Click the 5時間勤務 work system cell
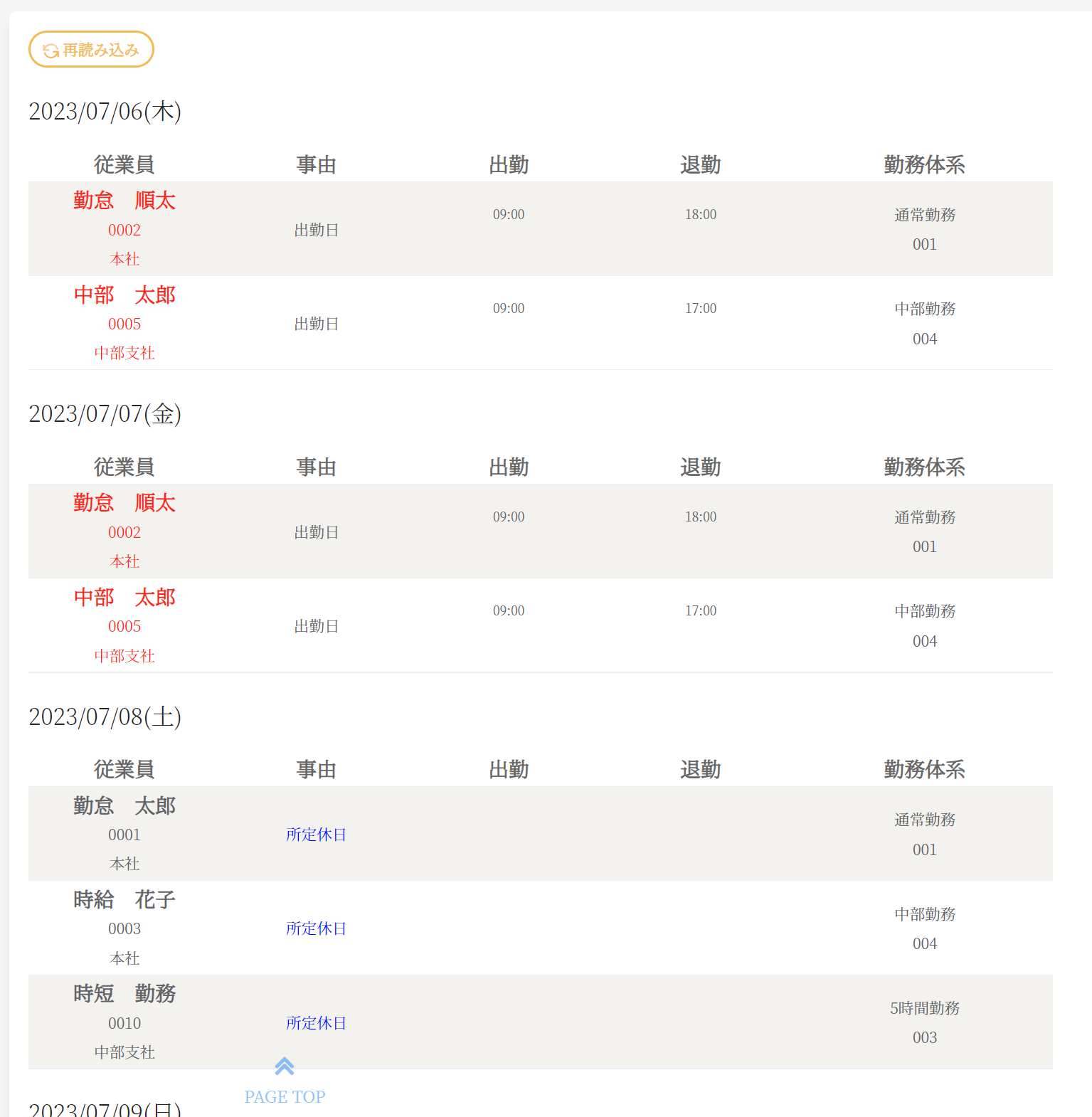This screenshot has height=1117, width=1092. (924, 1008)
